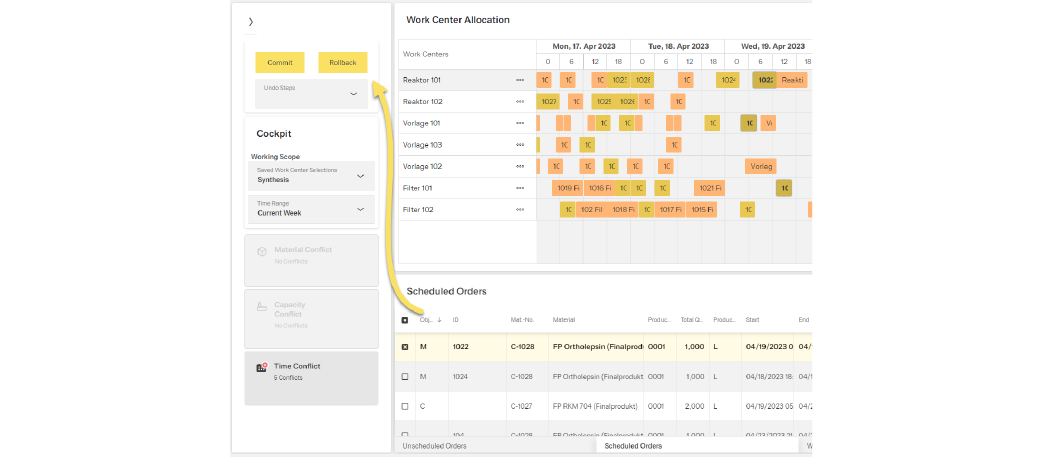The image size is (1042, 457).
Task: Click the Commit button
Action: tap(280, 63)
